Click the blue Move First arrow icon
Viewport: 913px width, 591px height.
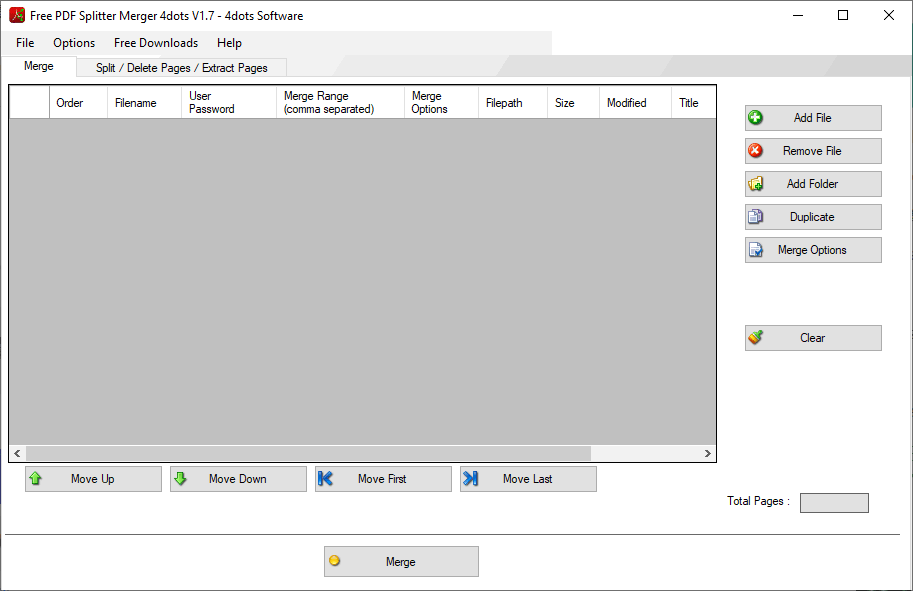(x=325, y=479)
